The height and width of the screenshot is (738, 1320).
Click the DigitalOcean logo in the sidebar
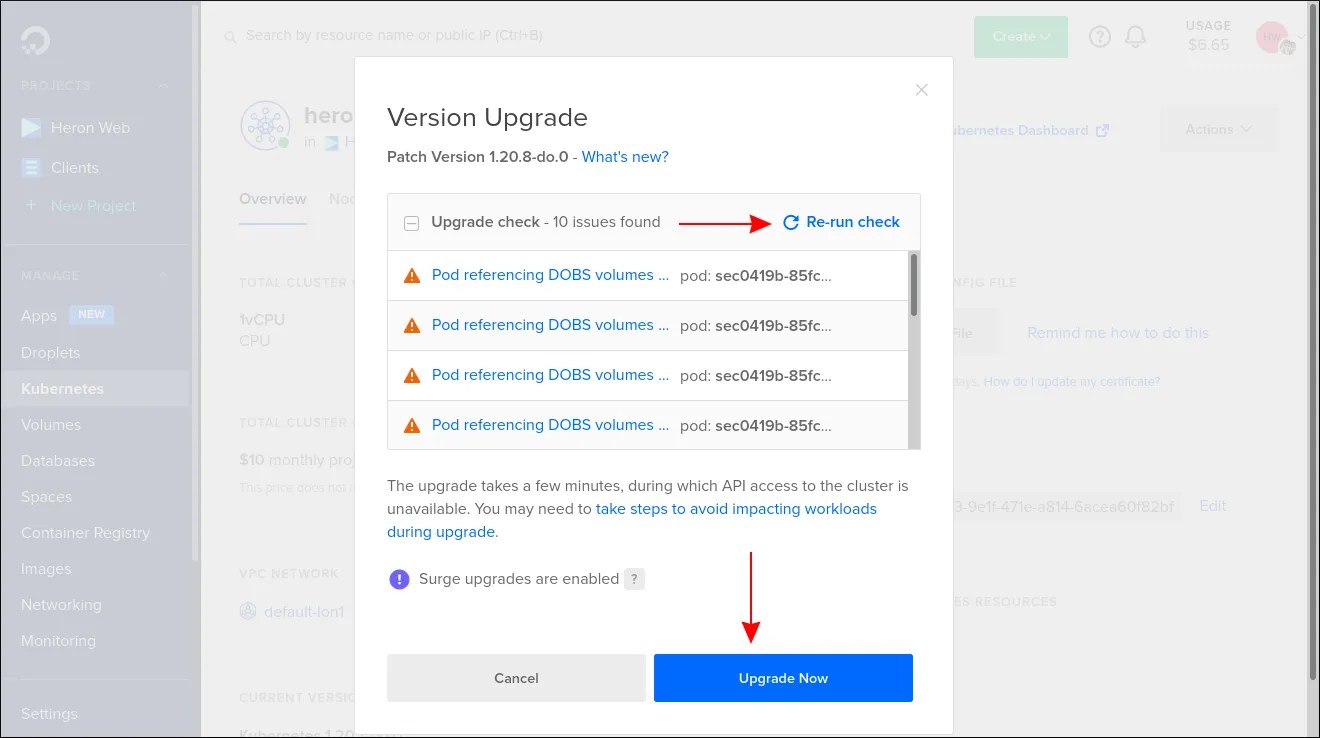[33, 40]
